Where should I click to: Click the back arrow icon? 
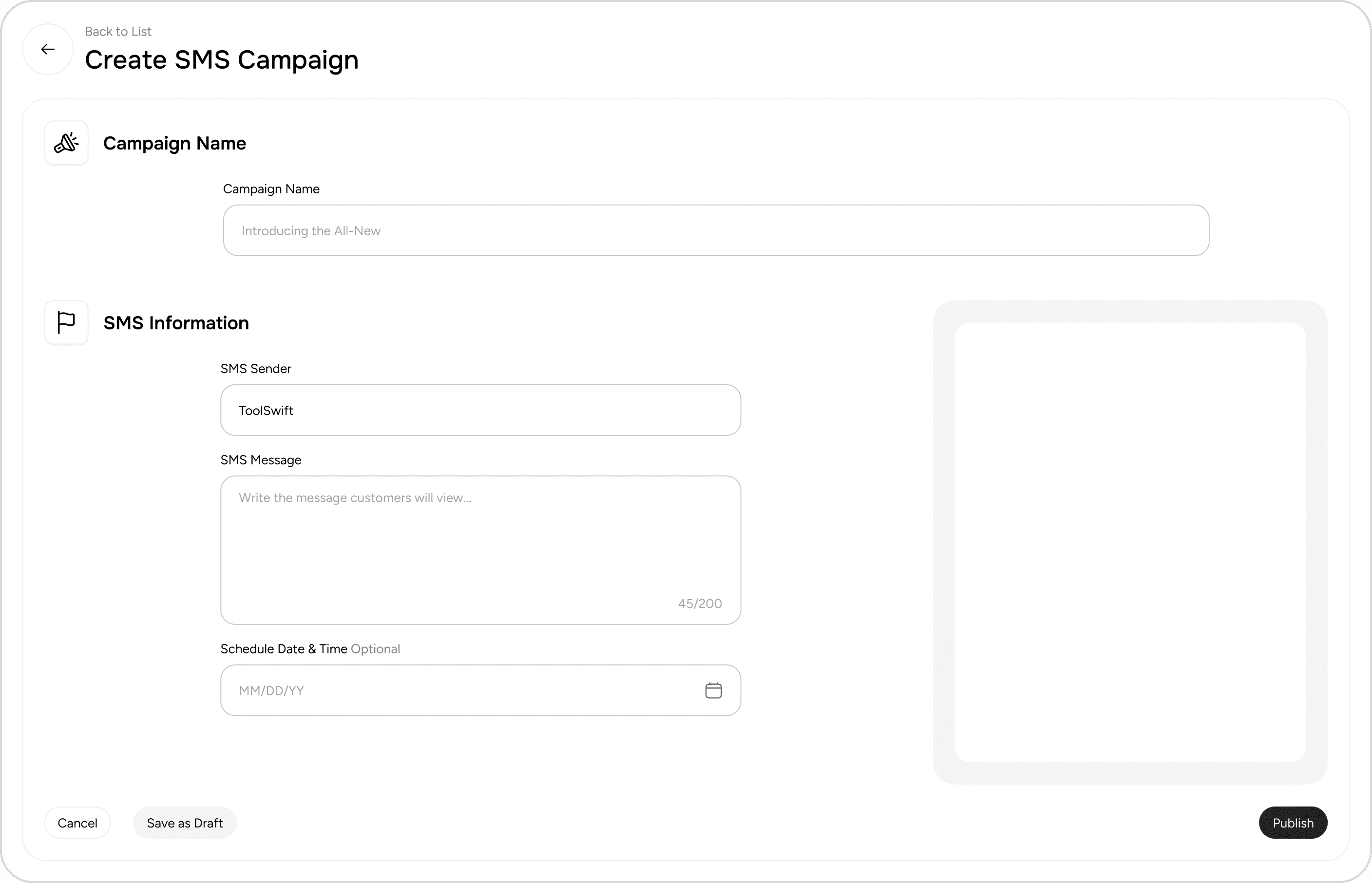[x=48, y=49]
